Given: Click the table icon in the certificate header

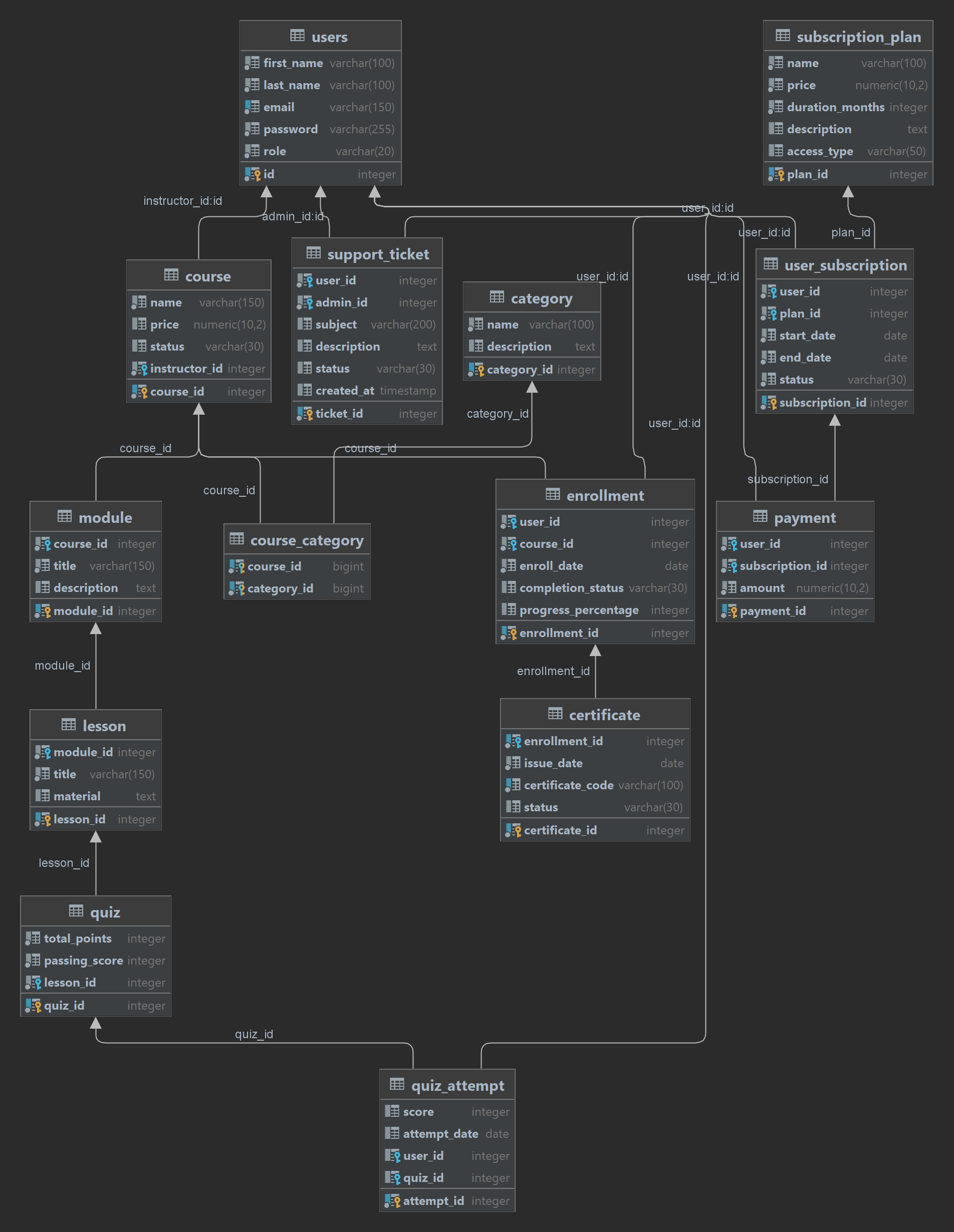Looking at the screenshot, I should 555,714.
